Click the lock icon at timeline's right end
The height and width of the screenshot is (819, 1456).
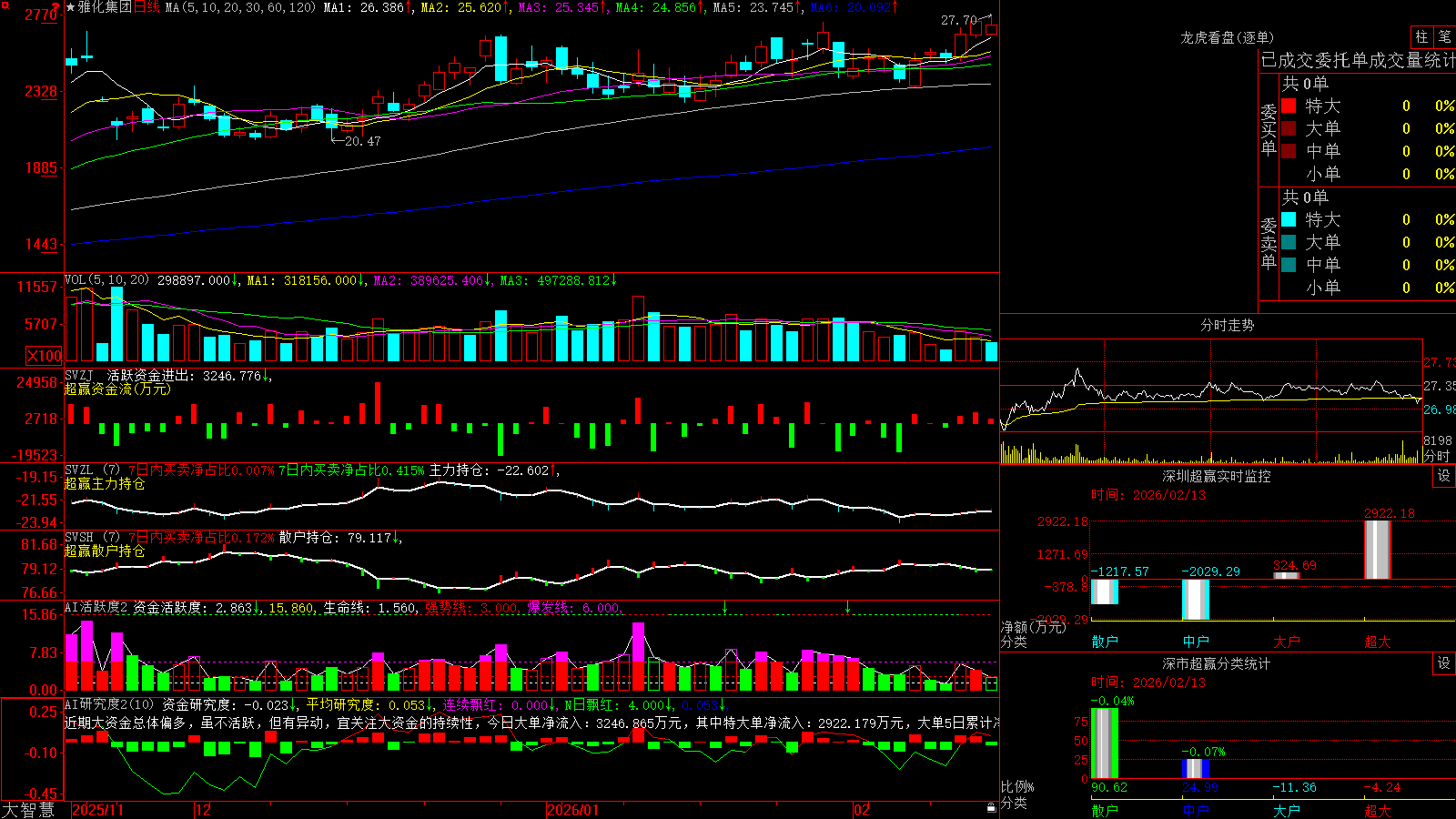pos(992,808)
